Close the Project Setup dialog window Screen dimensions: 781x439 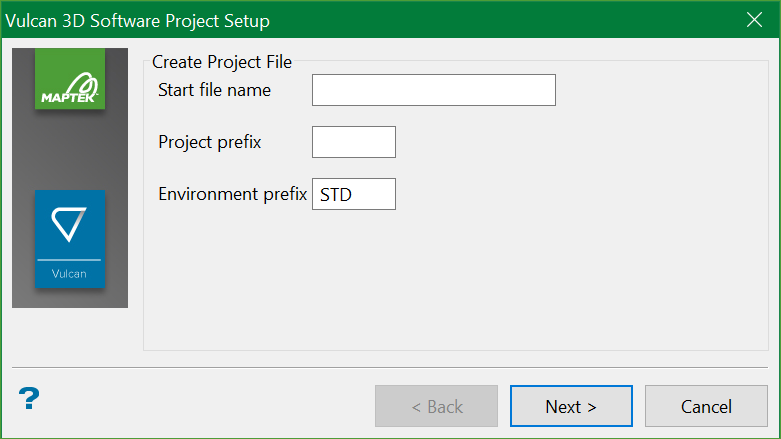coord(755,19)
